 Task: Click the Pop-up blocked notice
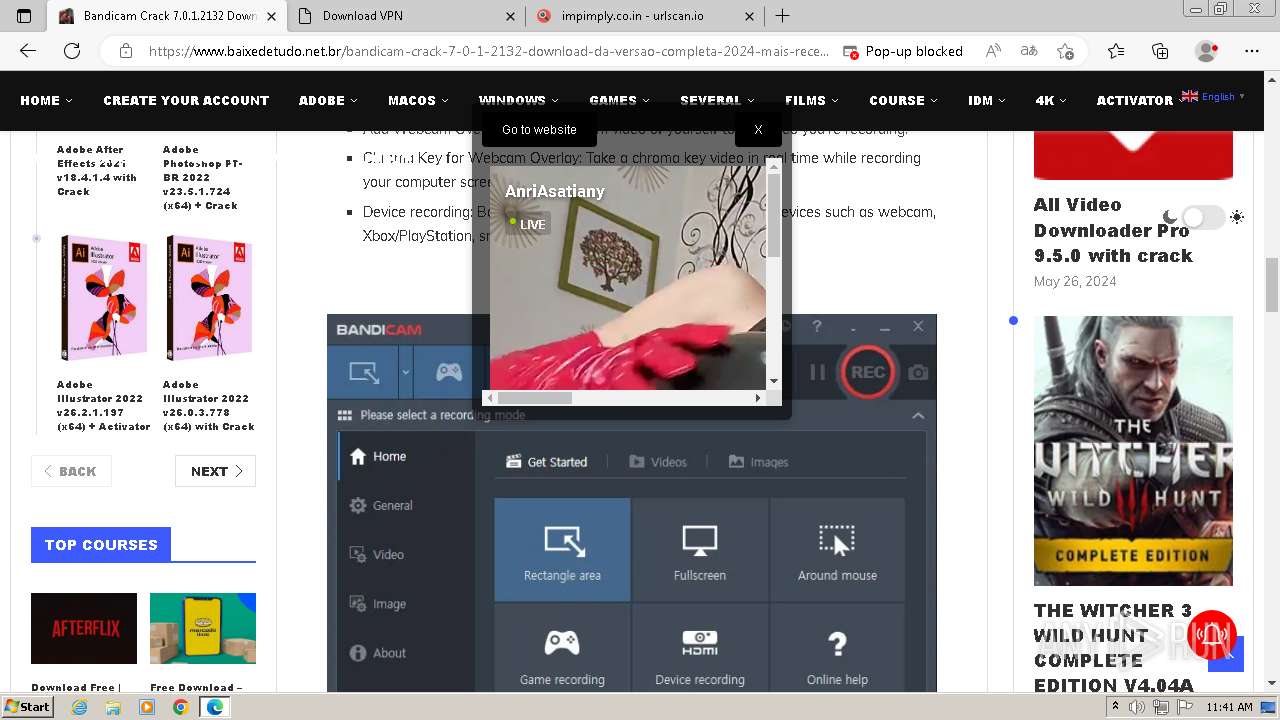point(903,51)
